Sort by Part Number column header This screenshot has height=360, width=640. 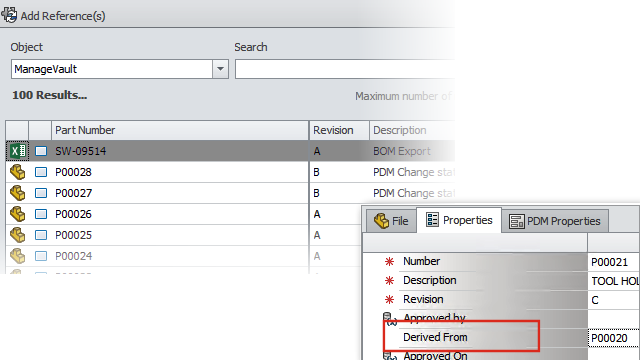(180, 130)
